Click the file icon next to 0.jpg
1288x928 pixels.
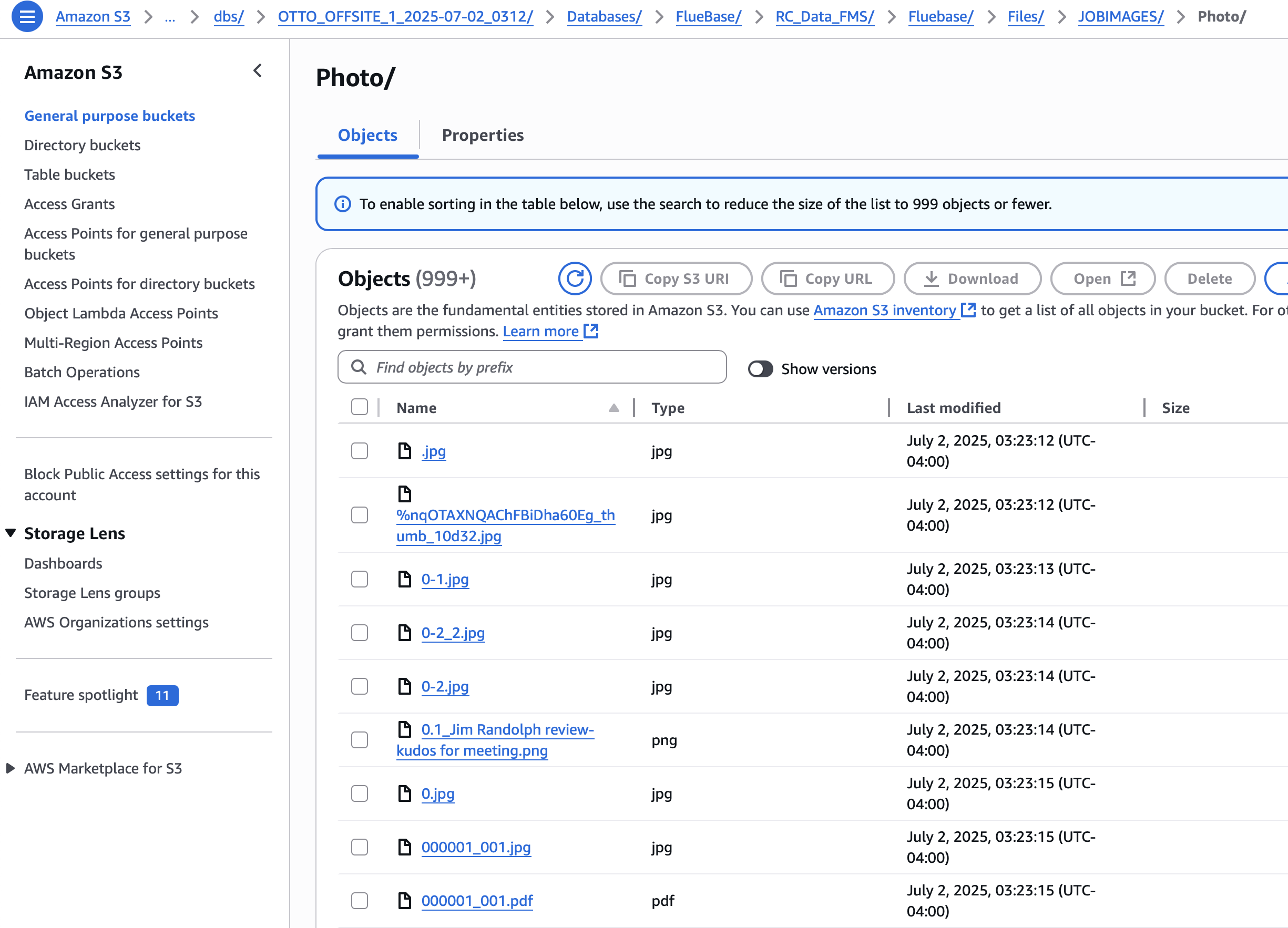[404, 793]
